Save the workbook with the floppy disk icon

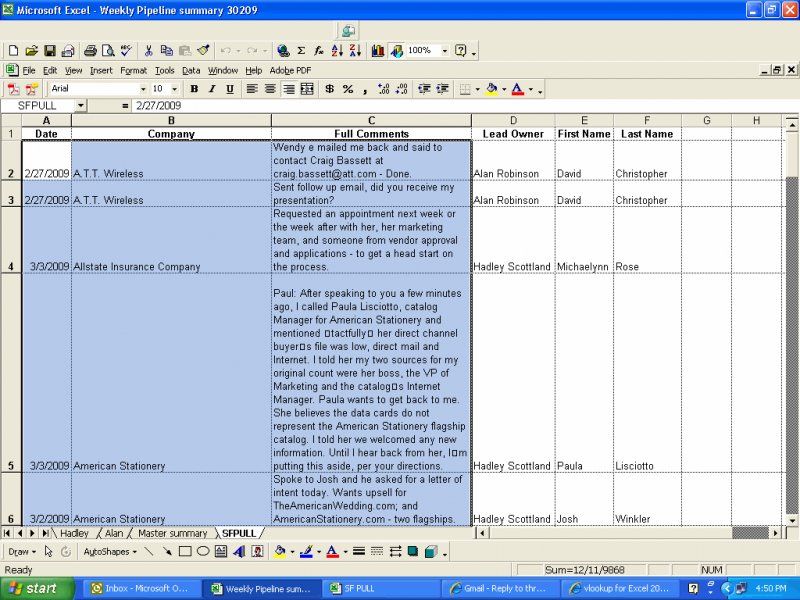(49, 51)
